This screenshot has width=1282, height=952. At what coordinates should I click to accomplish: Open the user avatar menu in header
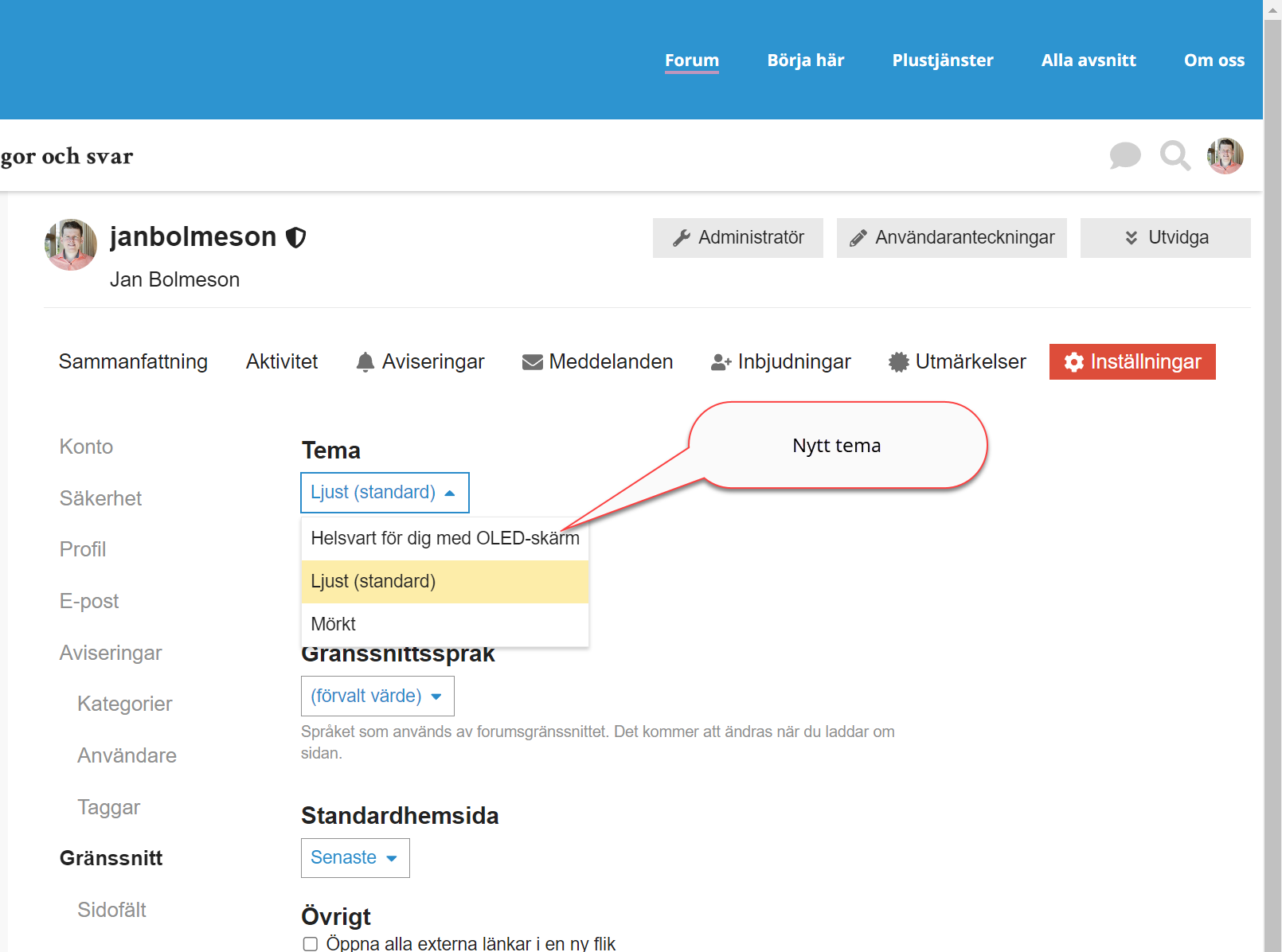pyautogui.click(x=1225, y=155)
